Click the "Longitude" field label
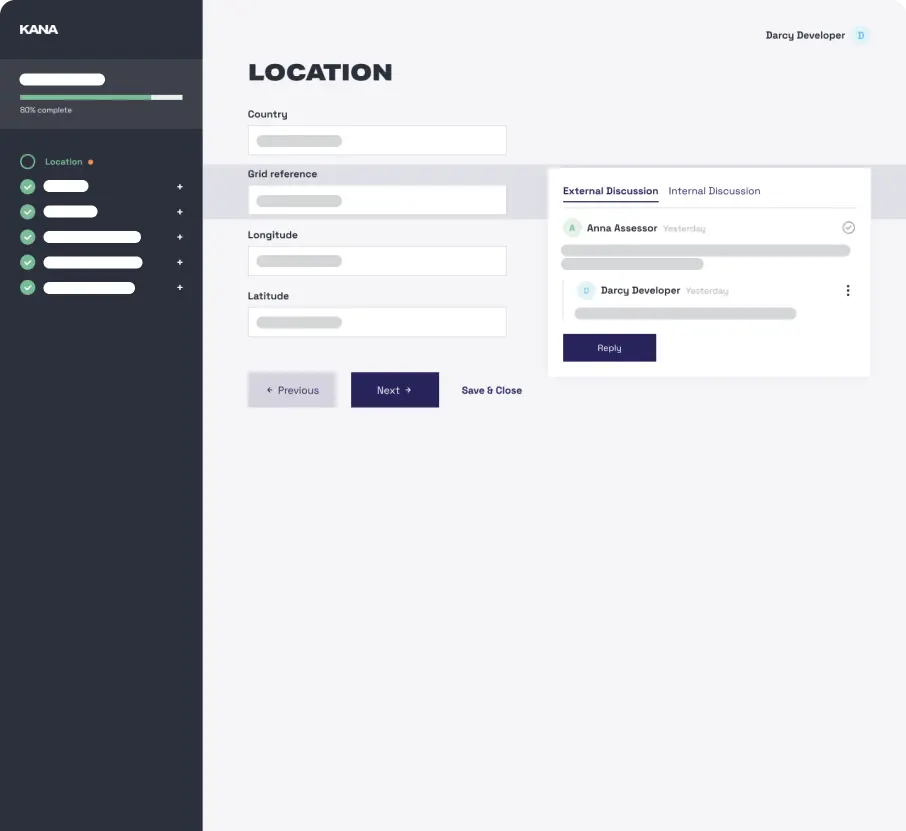The height and width of the screenshot is (831, 906). (273, 235)
